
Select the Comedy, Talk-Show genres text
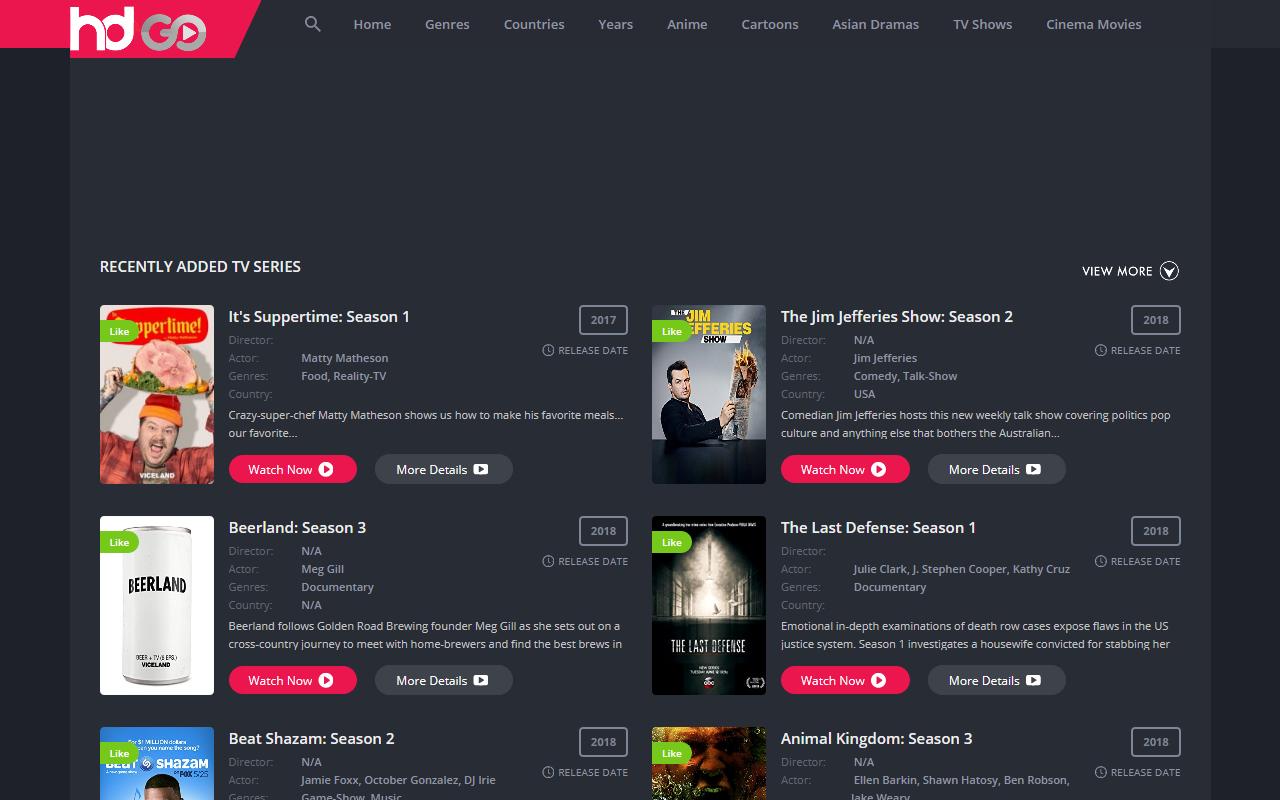905,376
